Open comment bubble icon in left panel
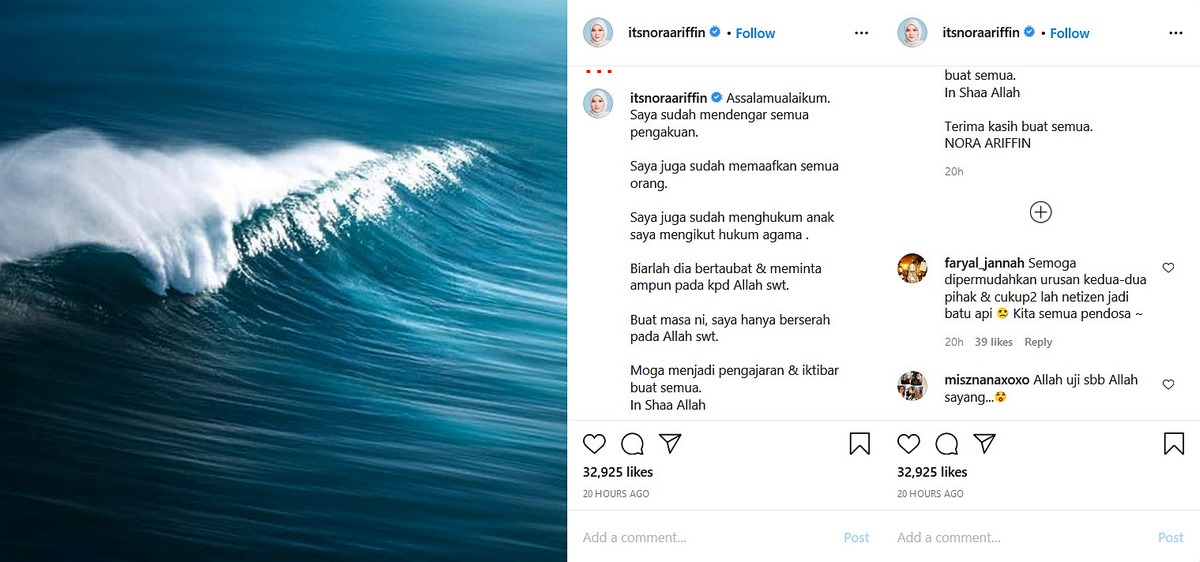Viewport: 1200px width, 562px height. tap(632, 444)
